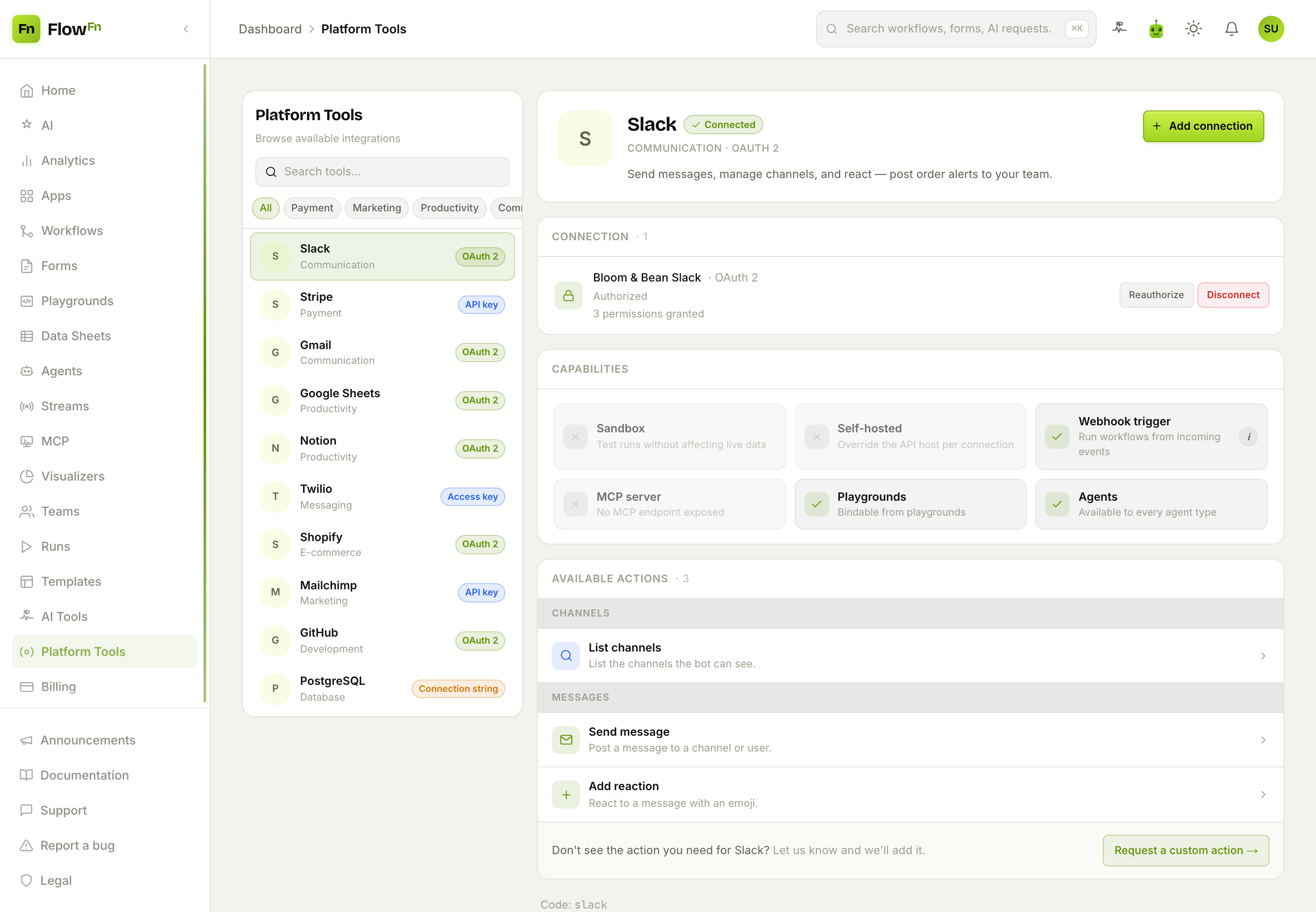Click the Announcements megaphone icon
The width and height of the screenshot is (1316, 912).
tap(26, 740)
